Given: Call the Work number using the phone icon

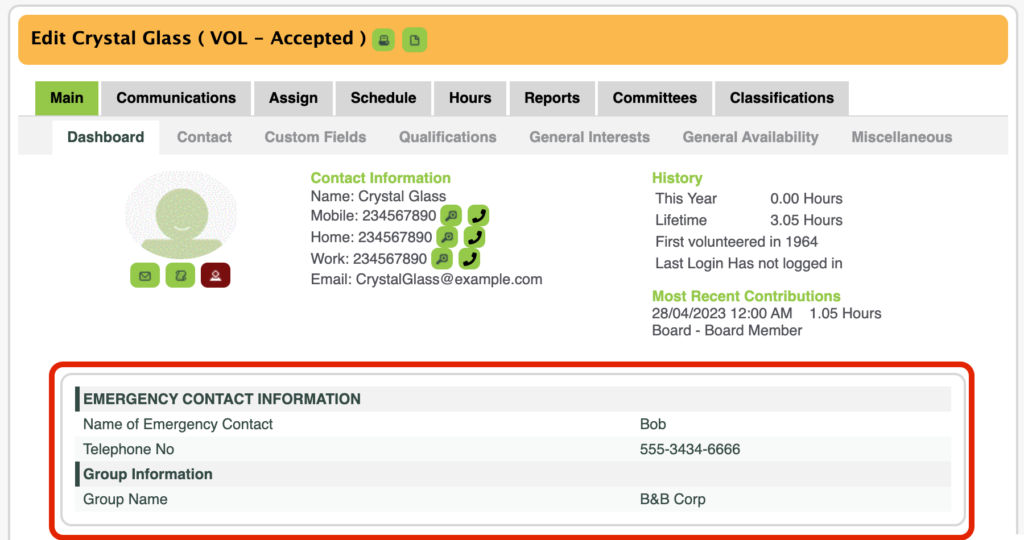Looking at the screenshot, I should pyautogui.click(x=469, y=258).
